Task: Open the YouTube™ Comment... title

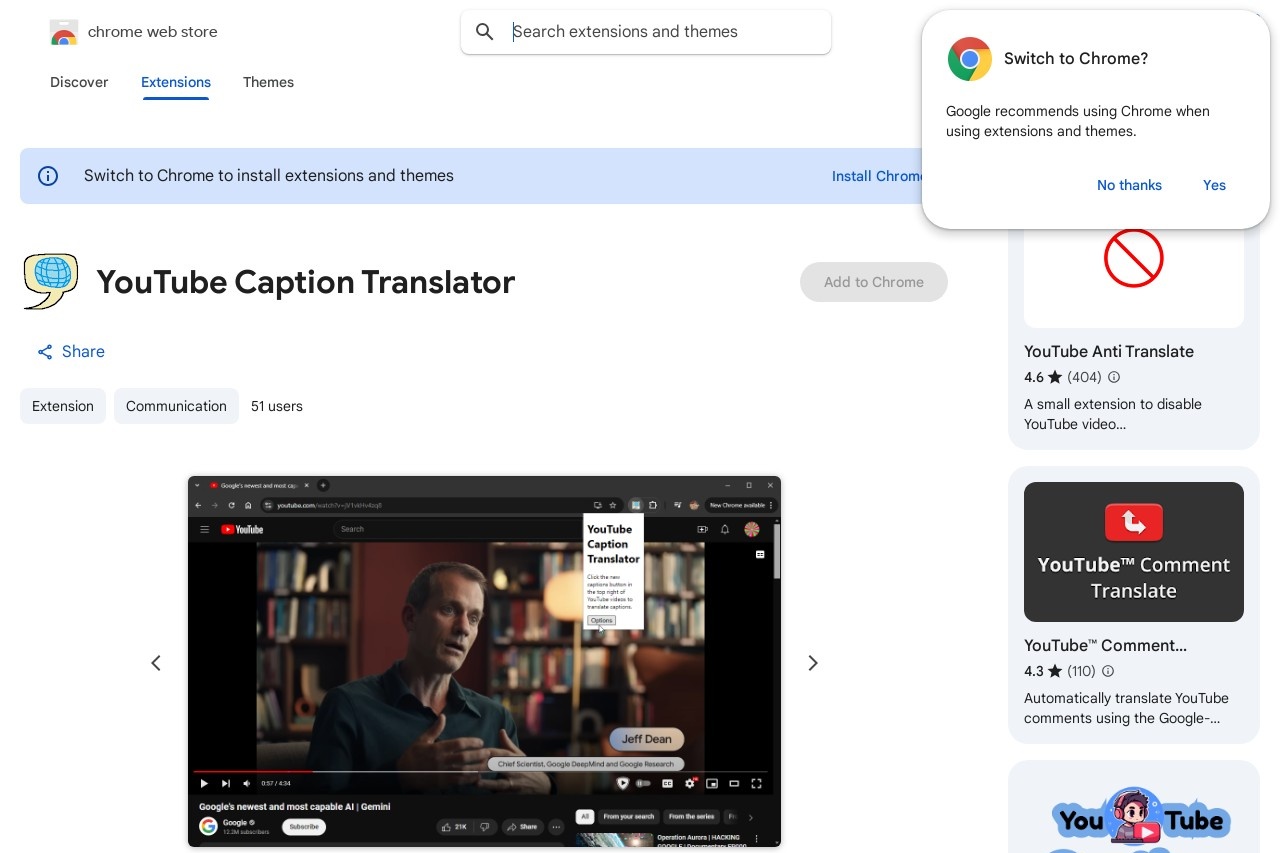Action: [1105, 646]
